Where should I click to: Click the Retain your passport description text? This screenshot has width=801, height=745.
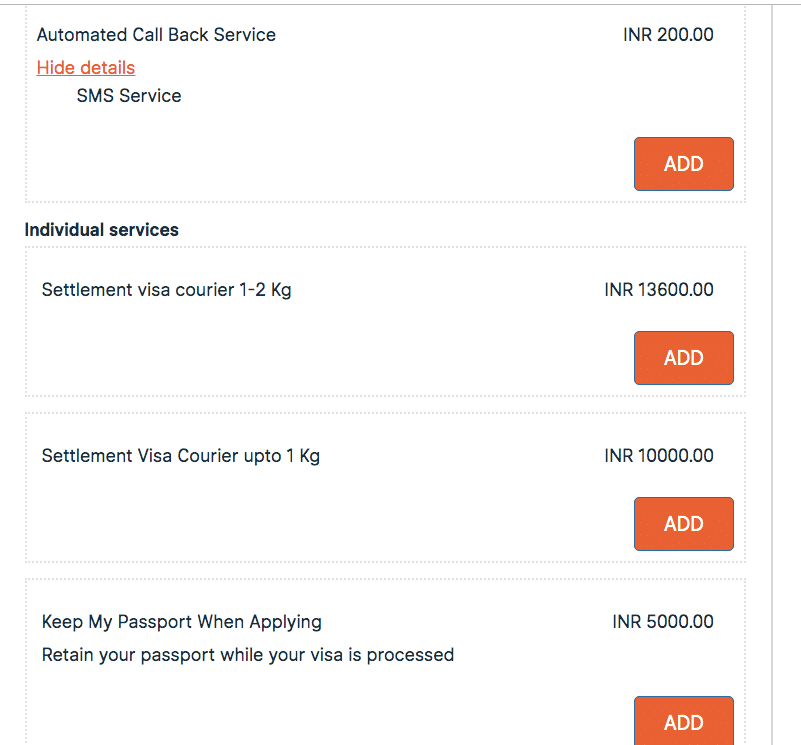(248, 656)
